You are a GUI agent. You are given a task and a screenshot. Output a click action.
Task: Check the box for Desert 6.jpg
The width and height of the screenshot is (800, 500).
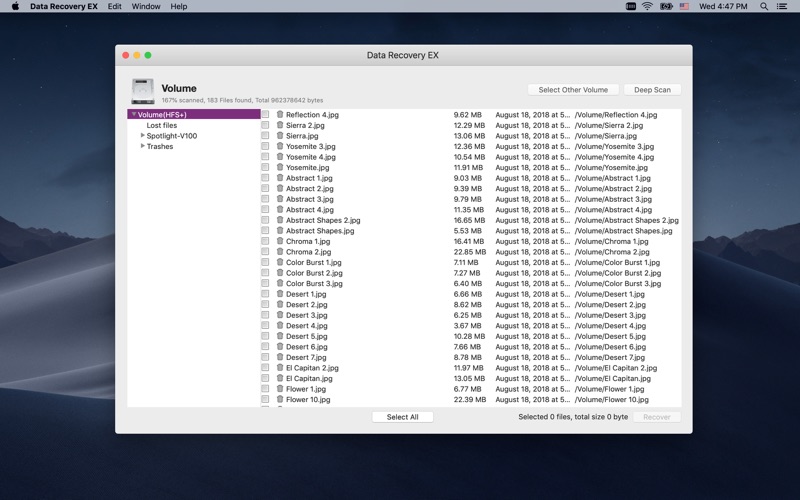265,346
